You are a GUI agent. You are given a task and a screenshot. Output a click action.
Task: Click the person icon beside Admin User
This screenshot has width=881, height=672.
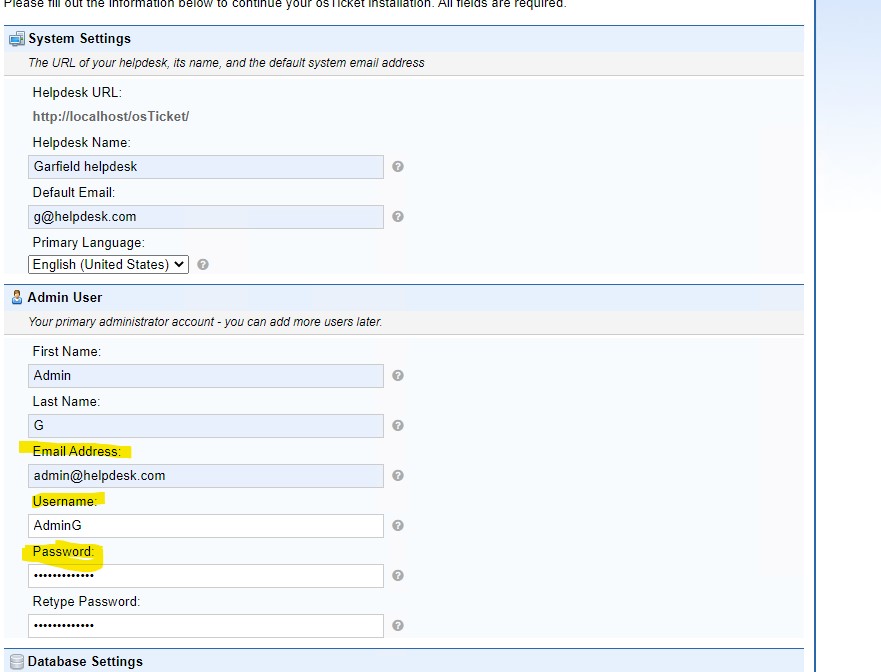[16, 297]
